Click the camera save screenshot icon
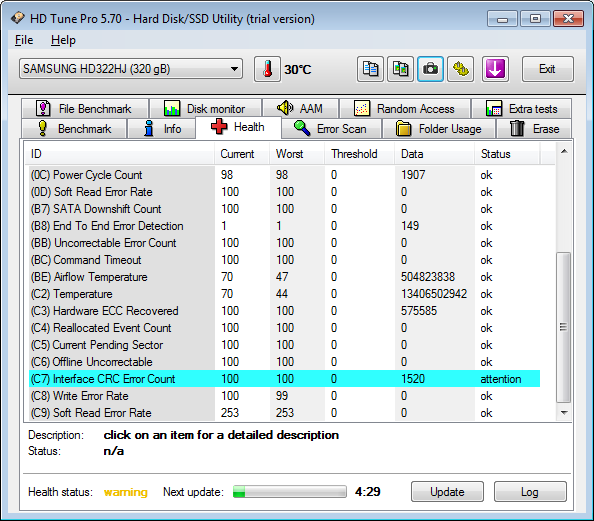This screenshot has width=594, height=521. [430, 69]
